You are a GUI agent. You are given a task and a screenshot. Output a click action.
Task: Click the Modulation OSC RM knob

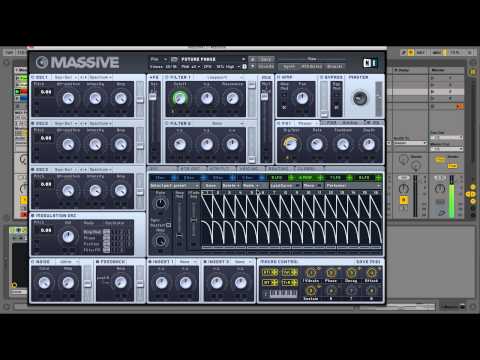[x=68, y=236]
